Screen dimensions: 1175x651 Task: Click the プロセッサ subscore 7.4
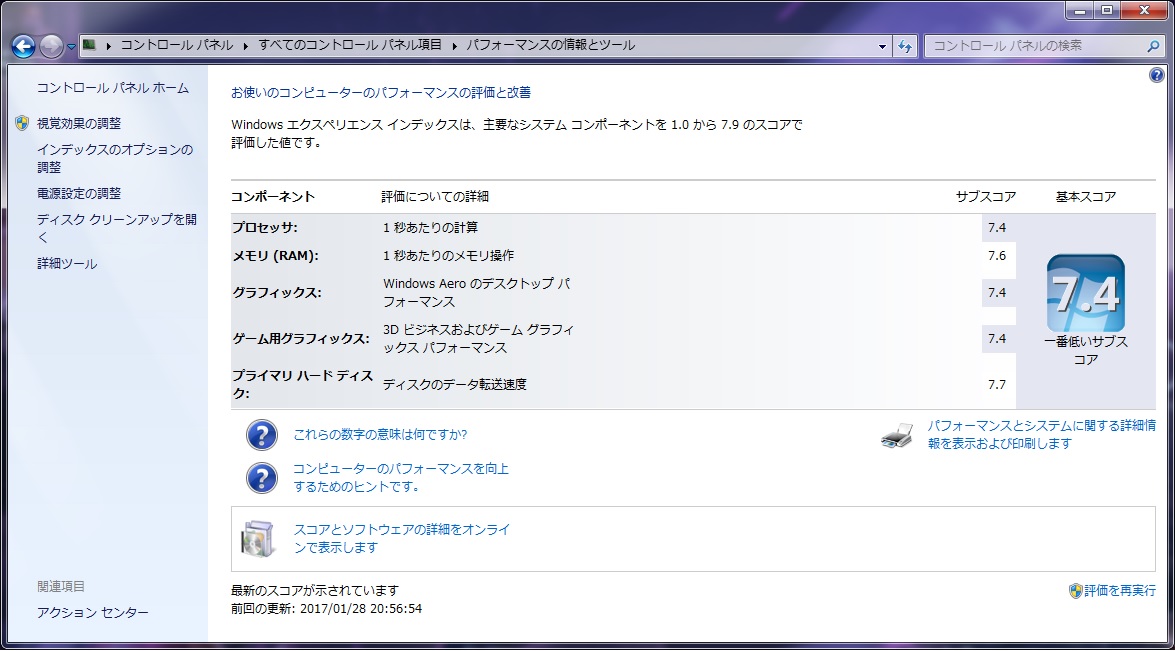point(997,228)
